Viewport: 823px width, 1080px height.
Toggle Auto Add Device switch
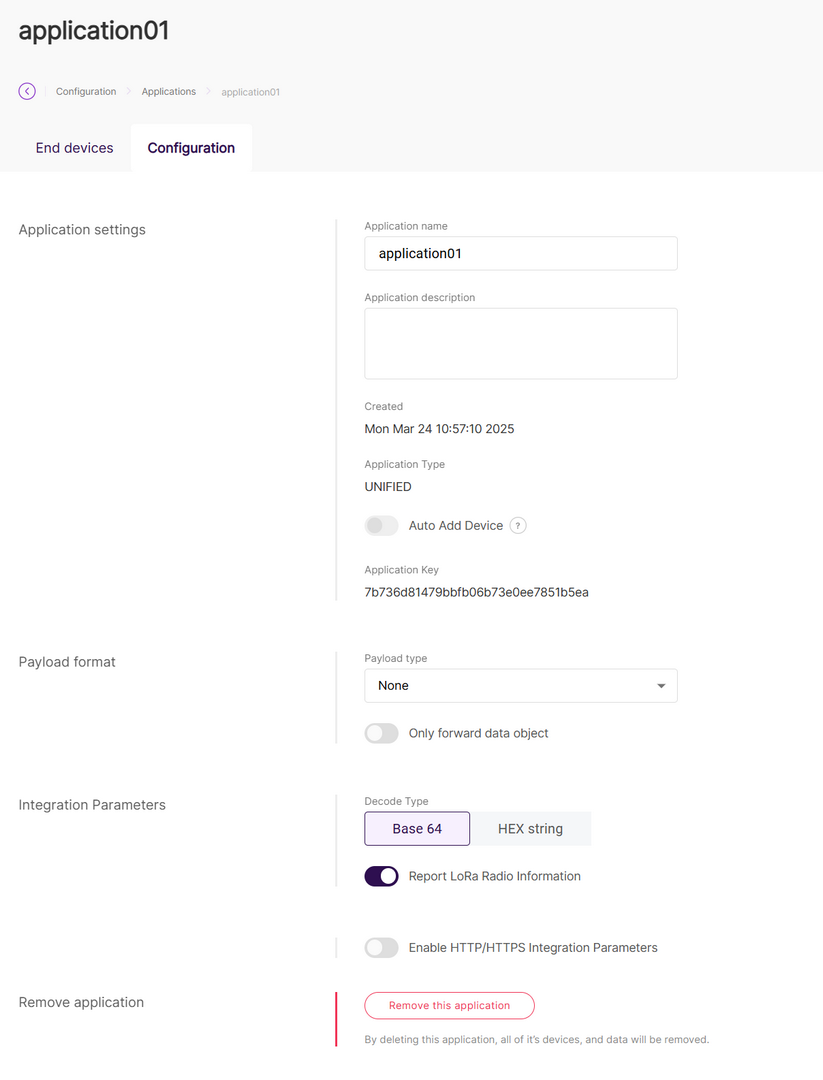pos(382,526)
